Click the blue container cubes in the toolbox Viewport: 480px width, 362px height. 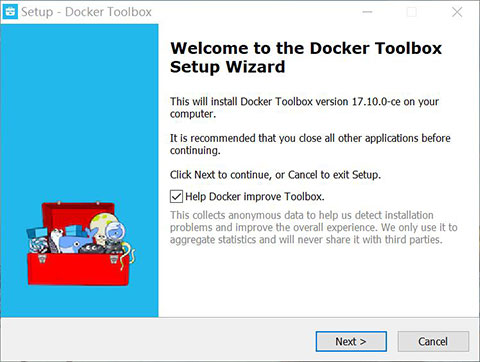click(x=37, y=233)
